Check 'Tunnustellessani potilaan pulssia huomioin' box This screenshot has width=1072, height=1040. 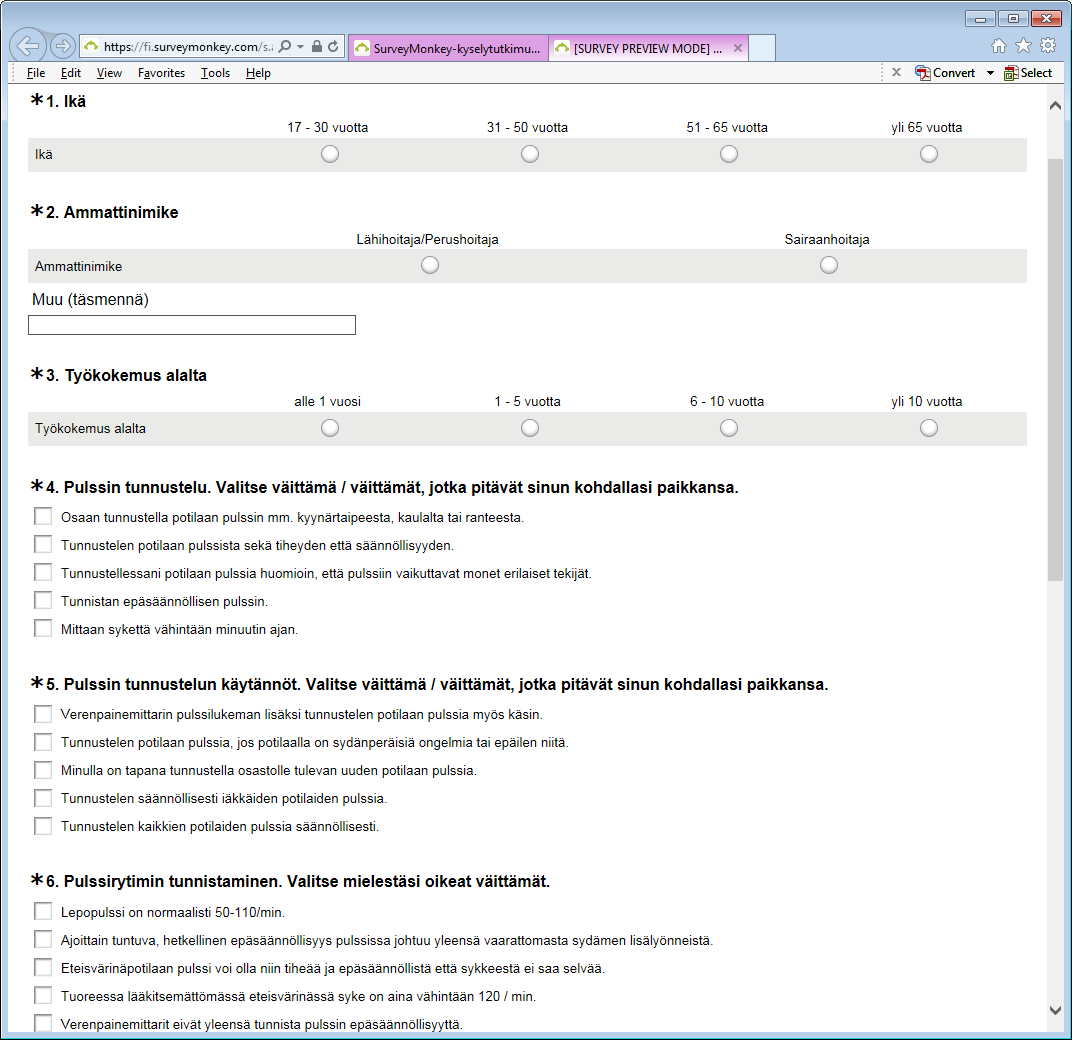pos(43,572)
